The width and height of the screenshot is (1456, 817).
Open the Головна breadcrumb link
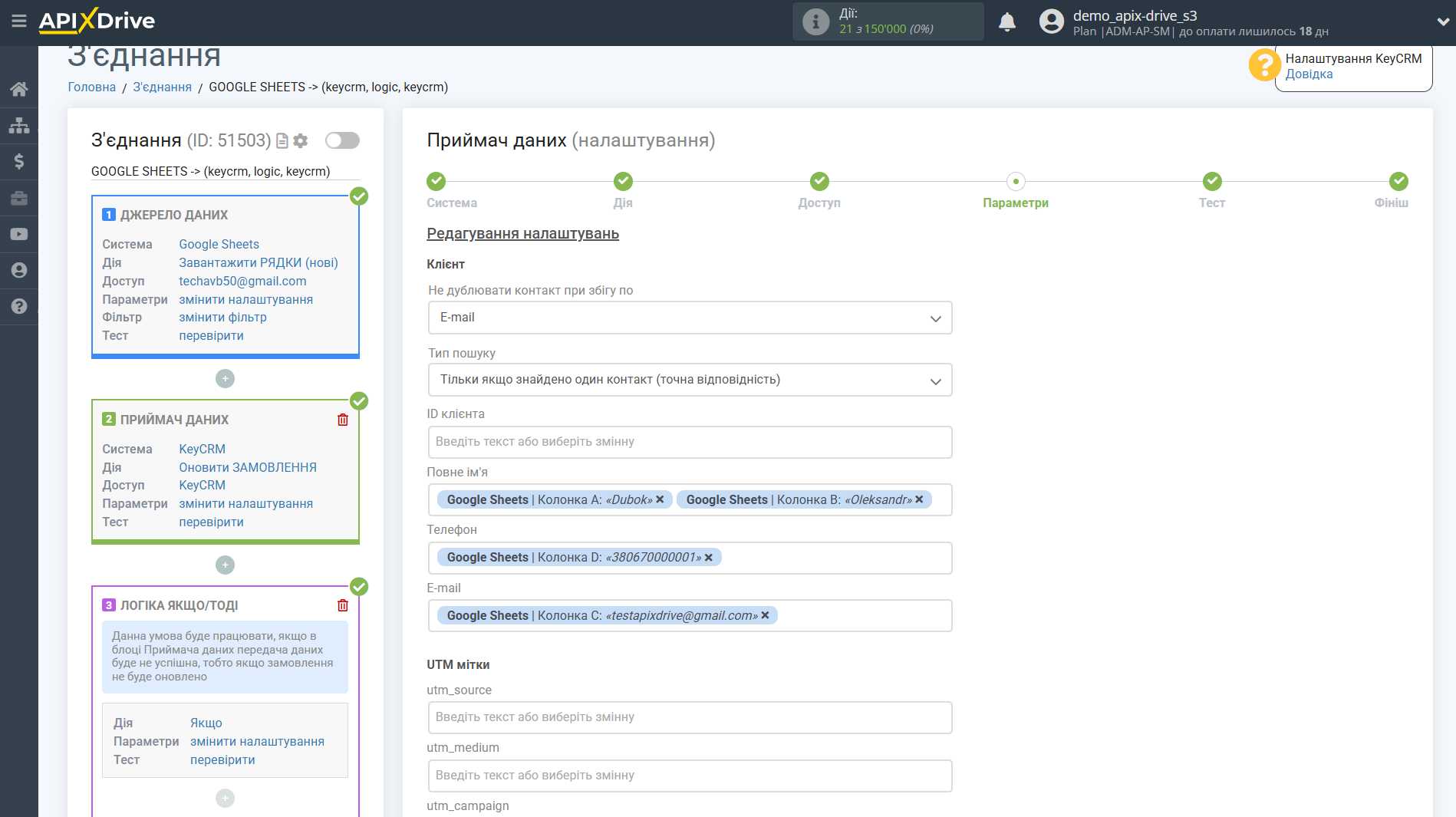click(92, 87)
